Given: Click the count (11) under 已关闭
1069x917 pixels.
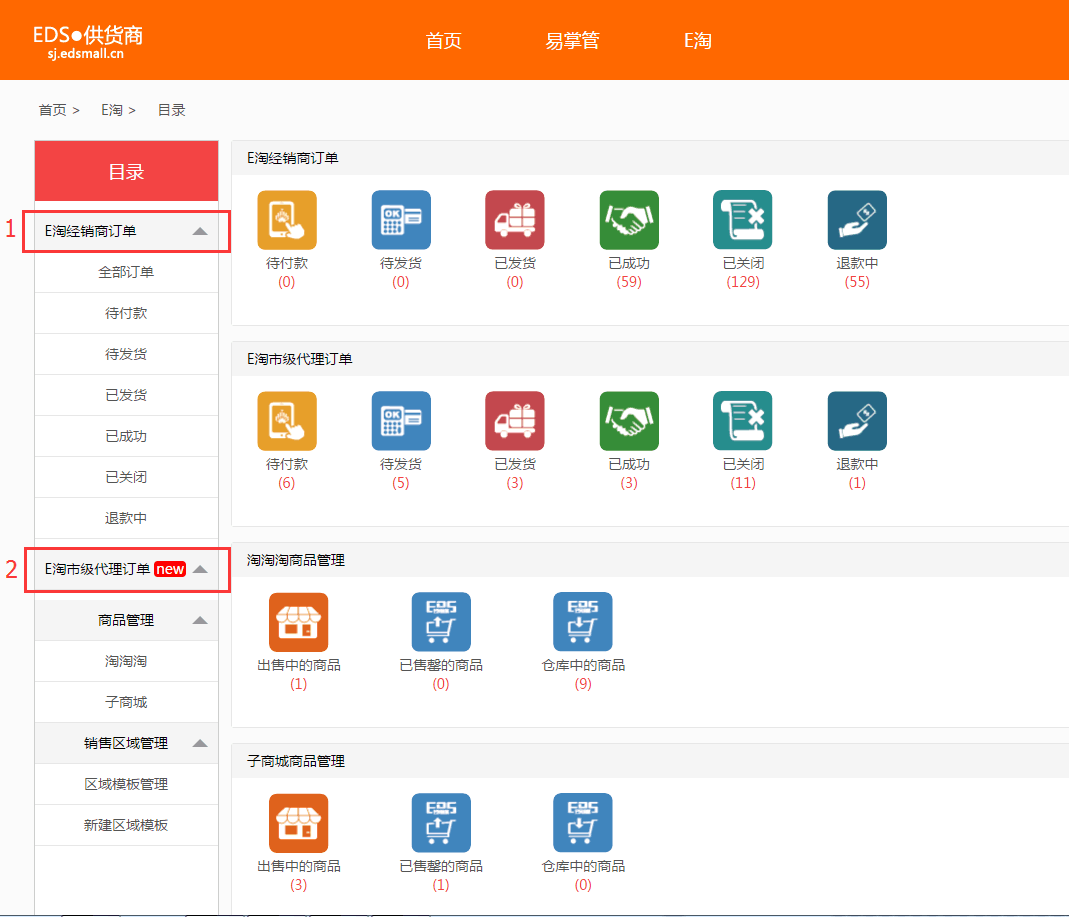Looking at the screenshot, I should pos(743,483).
